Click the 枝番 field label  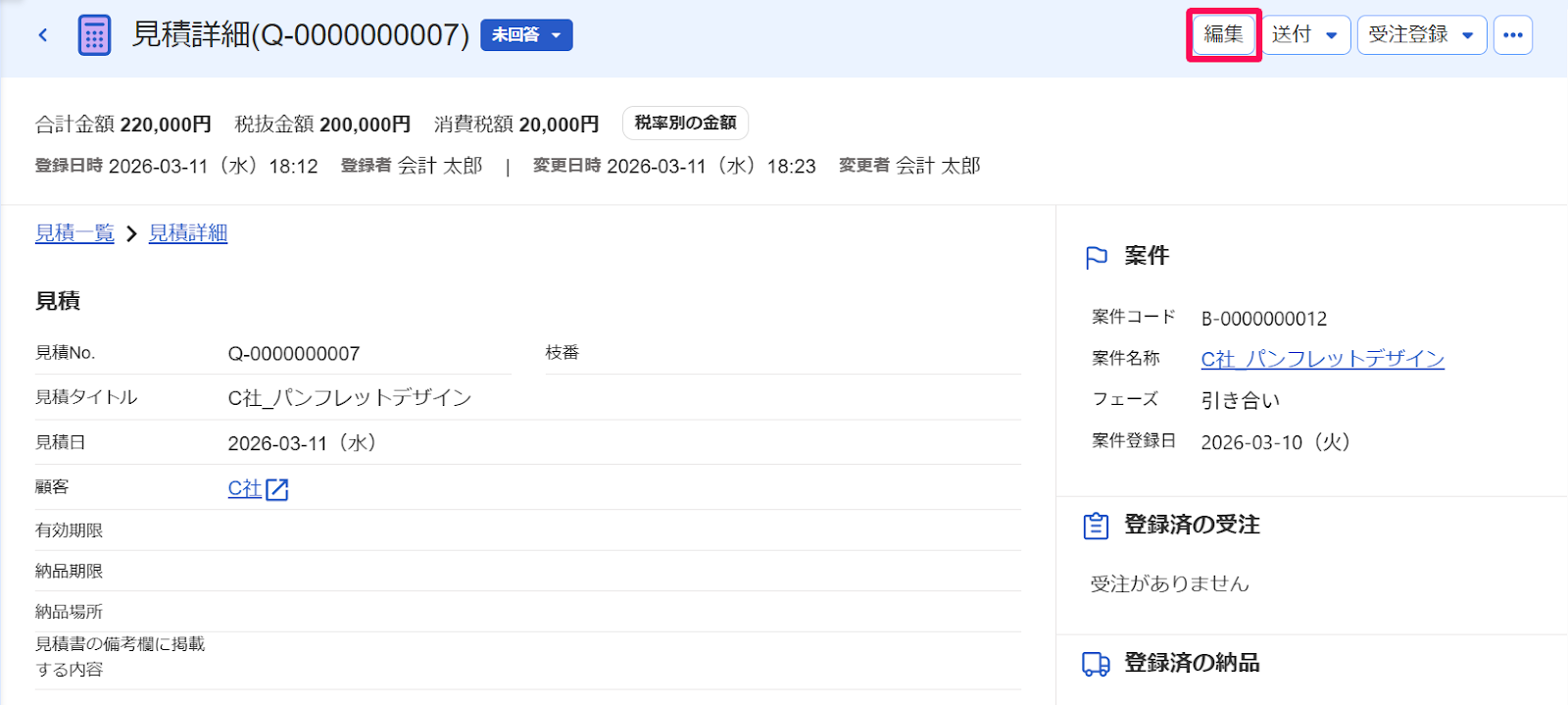coord(563,352)
